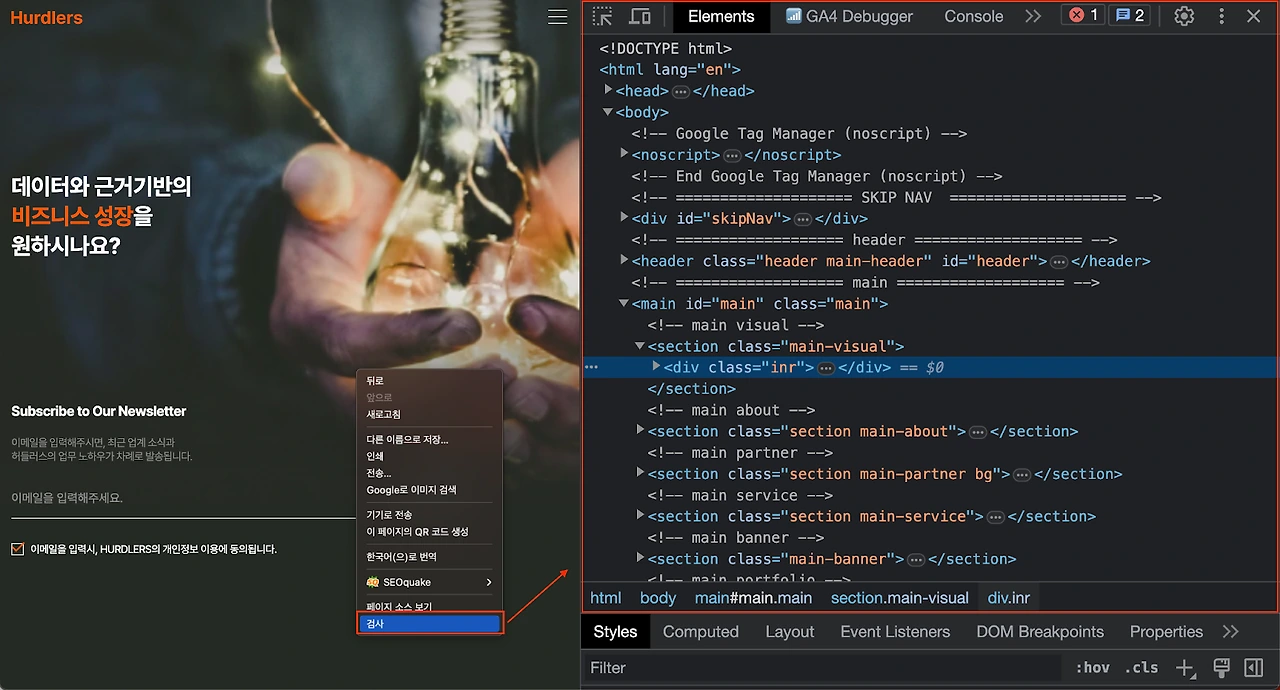Choose 검사 in the context menu
This screenshot has height=690, width=1280.
point(428,624)
